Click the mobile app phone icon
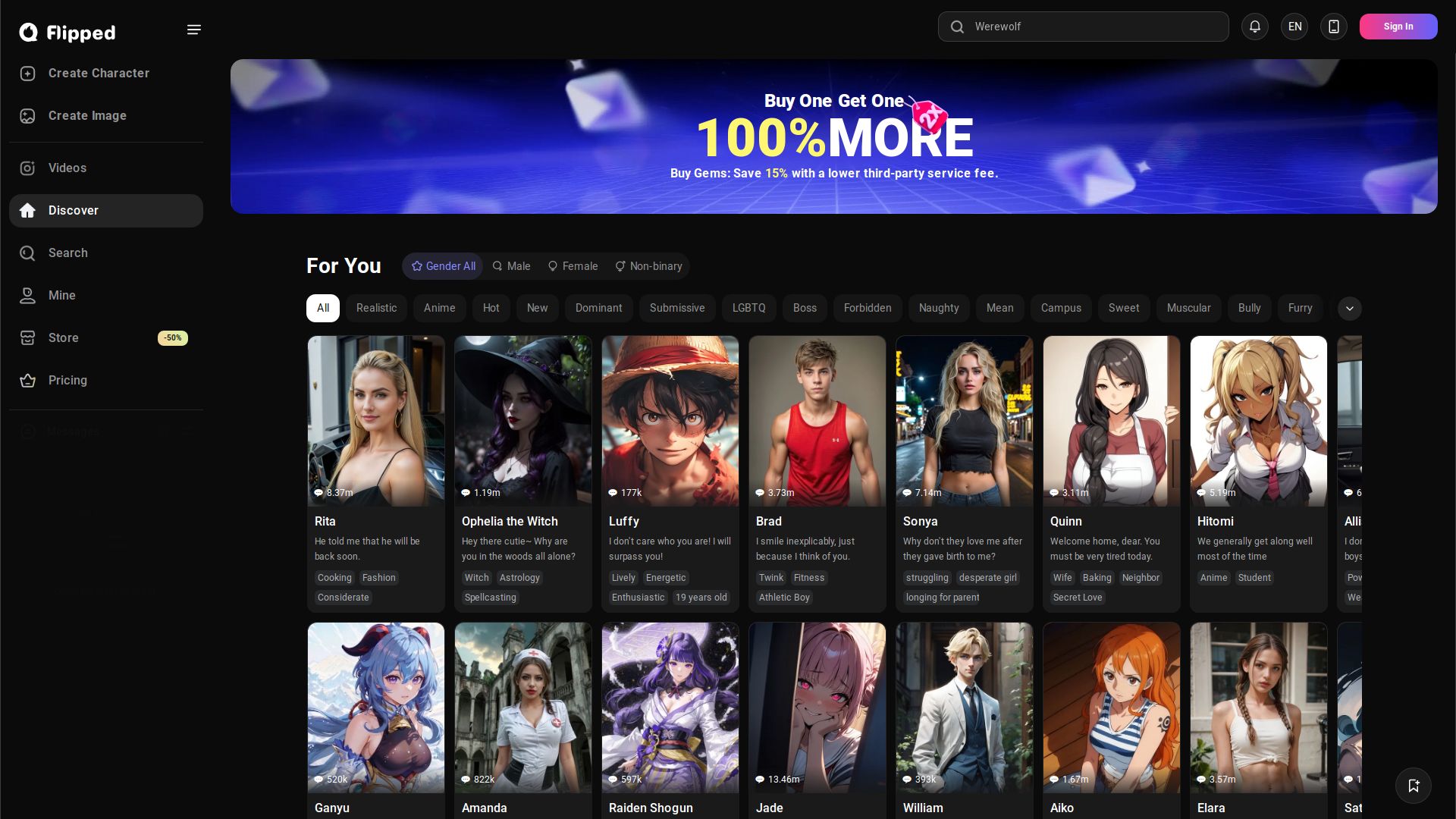This screenshot has height=819, width=1456. pos(1333,27)
